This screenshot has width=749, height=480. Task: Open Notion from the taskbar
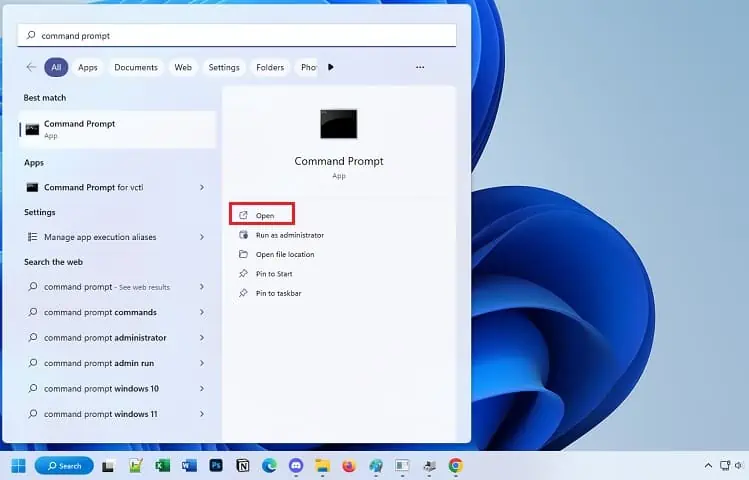[243, 466]
